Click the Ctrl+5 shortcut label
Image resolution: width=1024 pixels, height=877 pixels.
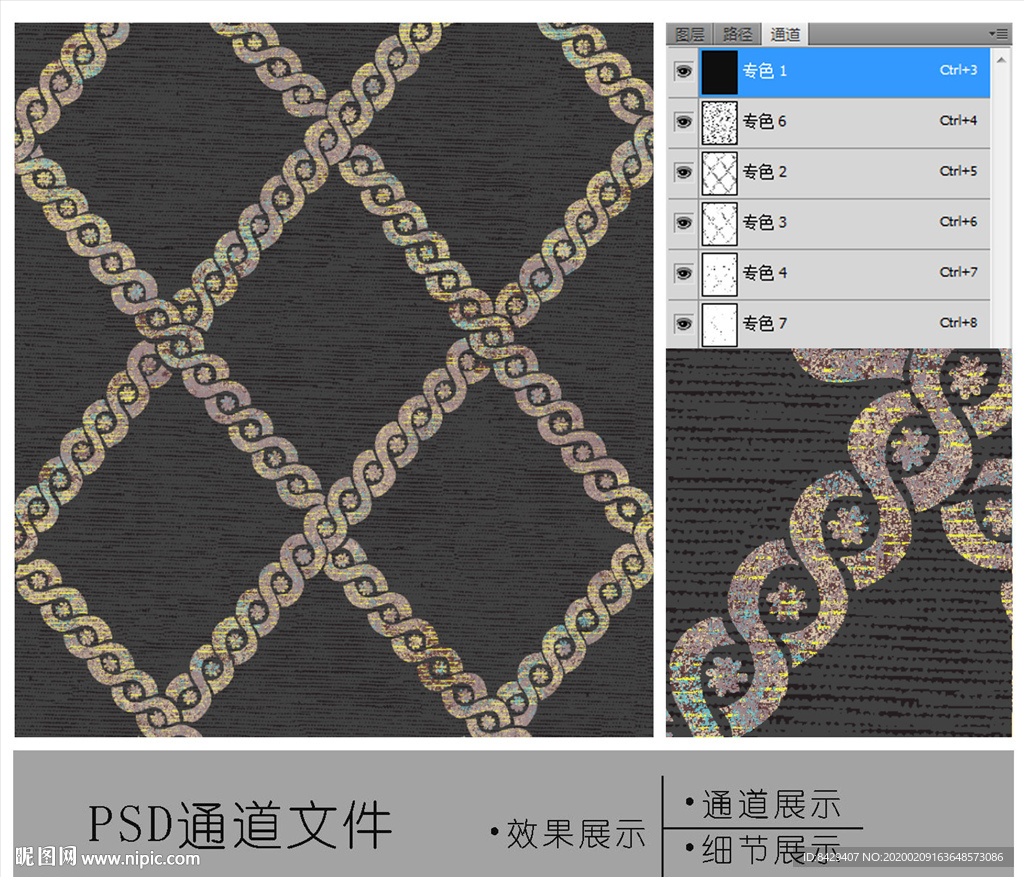[958, 171]
